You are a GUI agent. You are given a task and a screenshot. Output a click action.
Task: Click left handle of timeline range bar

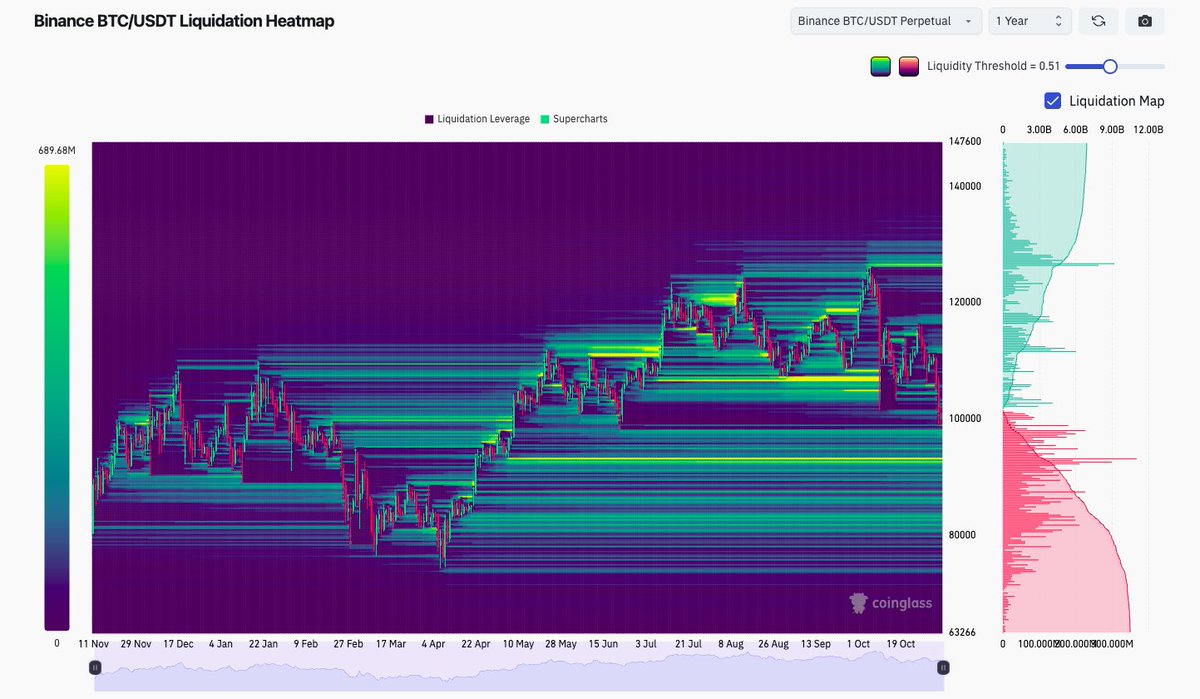95,667
